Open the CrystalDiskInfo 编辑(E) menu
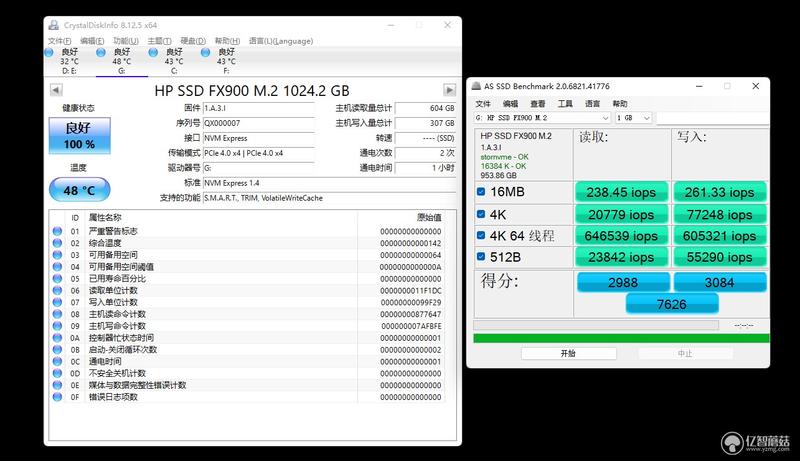Image resolution: width=800 pixels, height=461 pixels. pos(92,41)
